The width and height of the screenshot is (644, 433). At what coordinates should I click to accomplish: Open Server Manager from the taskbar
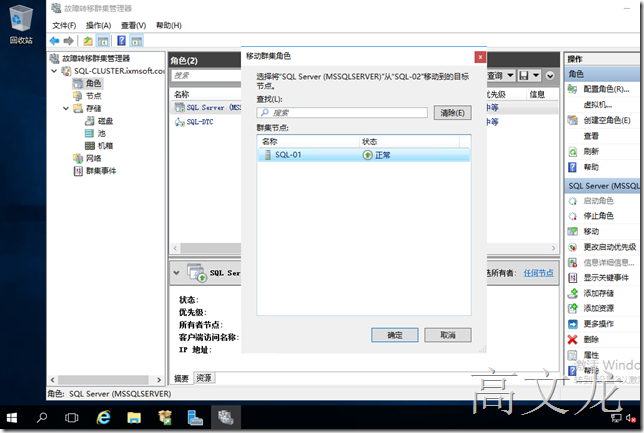pyautogui.click(x=195, y=418)
